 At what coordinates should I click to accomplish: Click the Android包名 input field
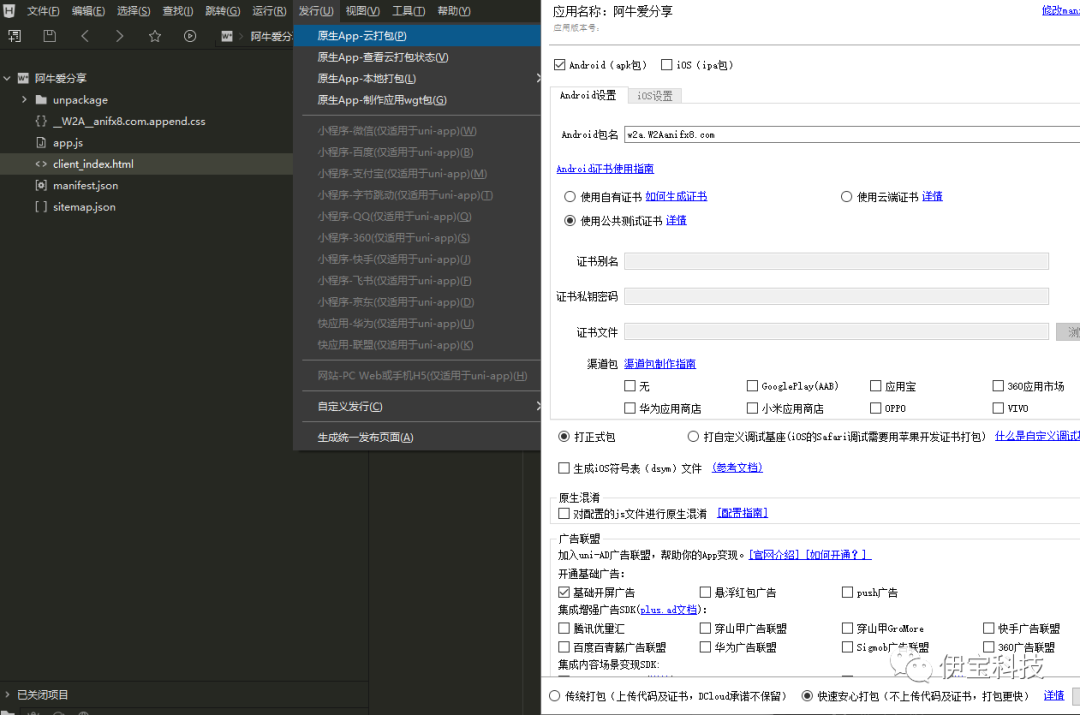(852, 134)
